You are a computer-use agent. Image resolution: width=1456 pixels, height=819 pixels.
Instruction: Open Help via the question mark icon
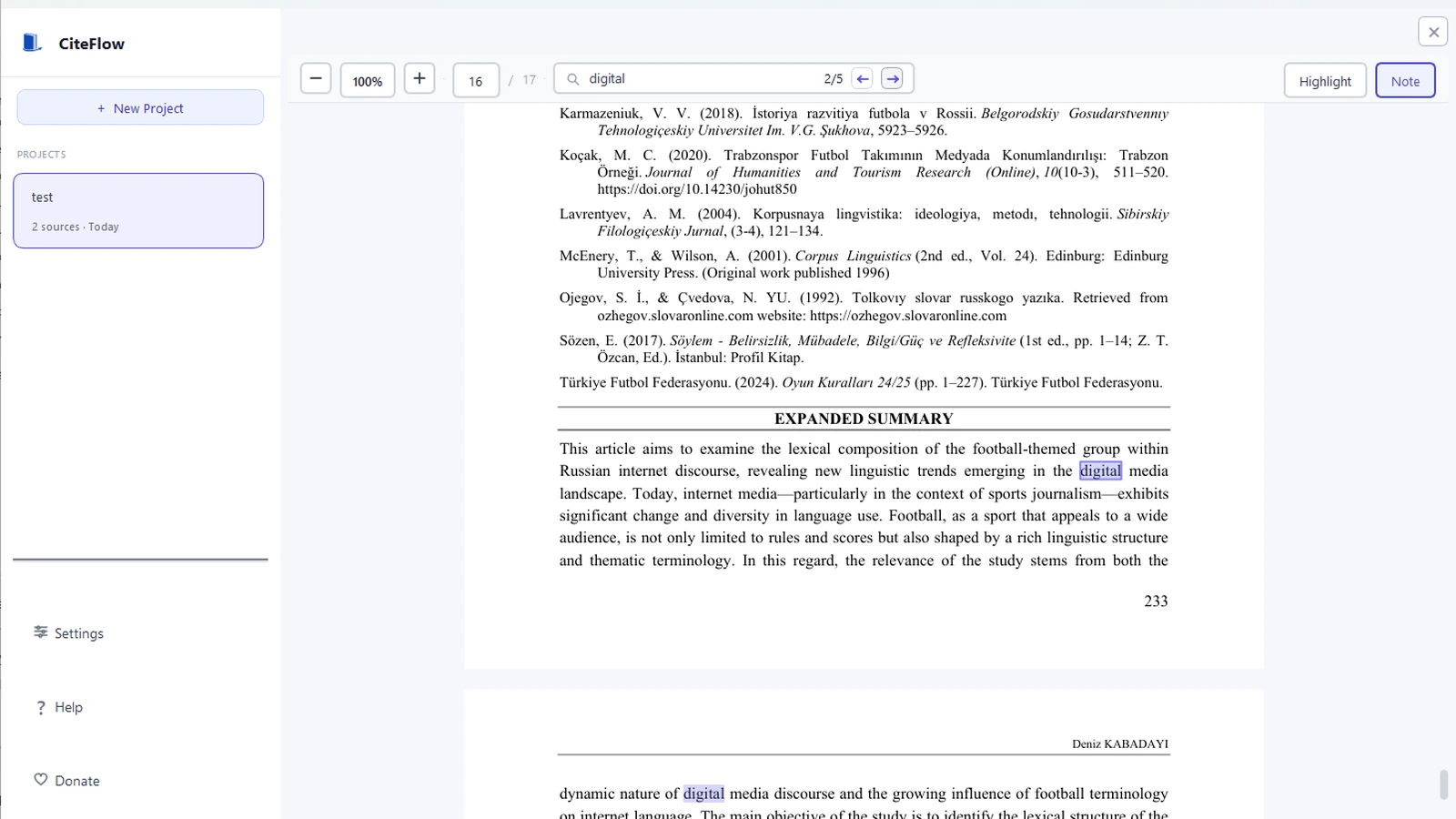(41, 707)
